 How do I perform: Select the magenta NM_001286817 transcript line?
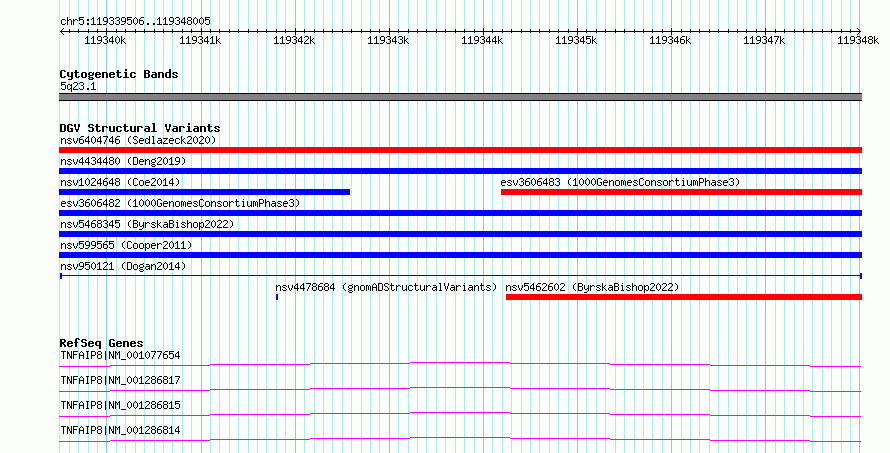tap(460, 389)
